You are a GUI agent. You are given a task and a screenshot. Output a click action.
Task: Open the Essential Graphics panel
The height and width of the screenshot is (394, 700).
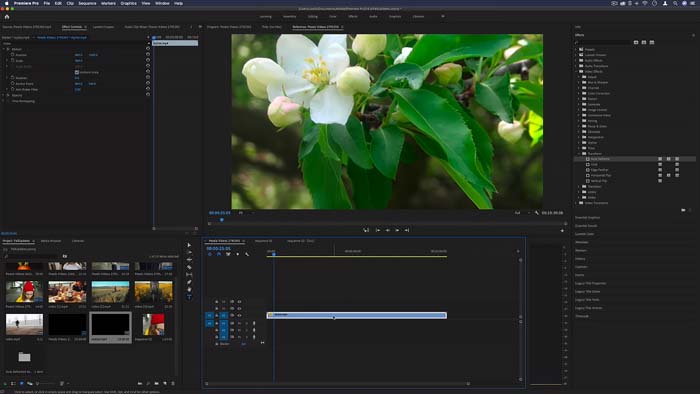(588, 218)
